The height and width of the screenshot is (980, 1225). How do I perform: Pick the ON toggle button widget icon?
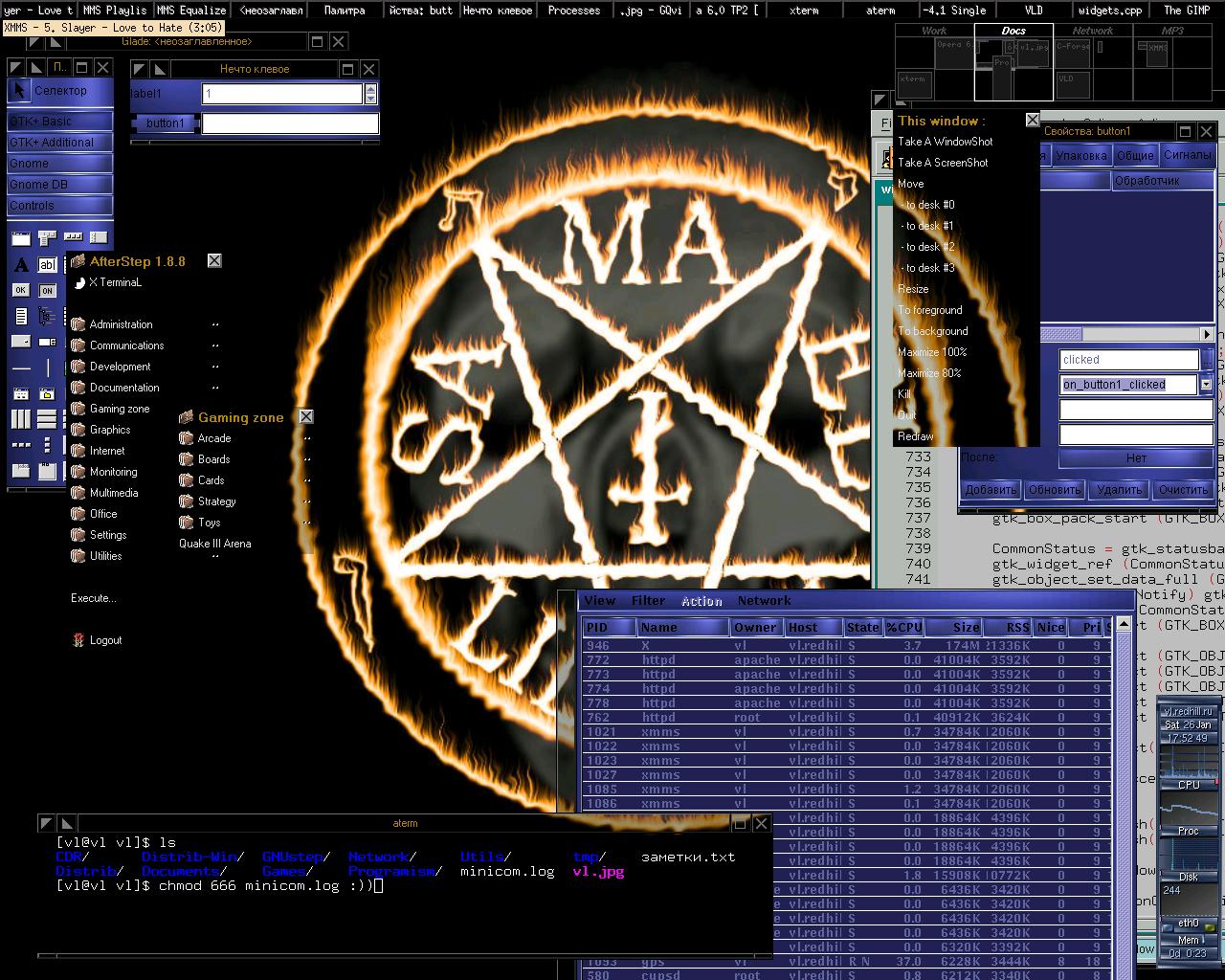pos(47,290)
